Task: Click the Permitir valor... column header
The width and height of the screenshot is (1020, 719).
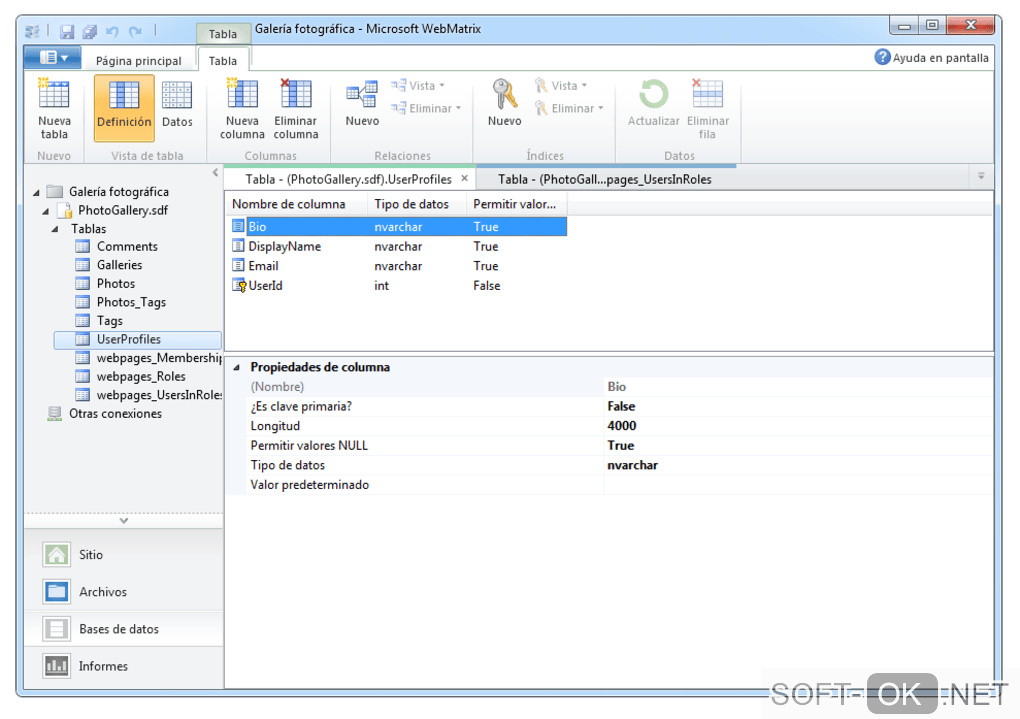Action: pos(517,204)
